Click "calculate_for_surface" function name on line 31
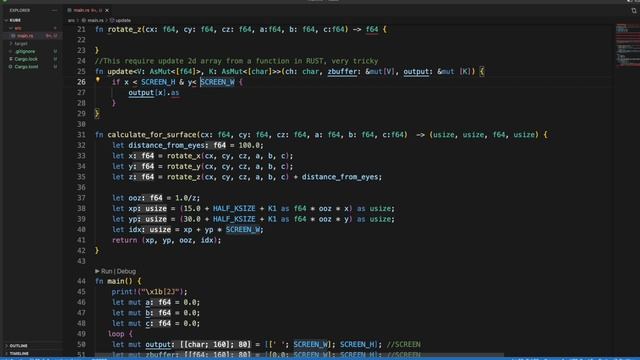The image size is (640, 360). click(x=152, y=135)
